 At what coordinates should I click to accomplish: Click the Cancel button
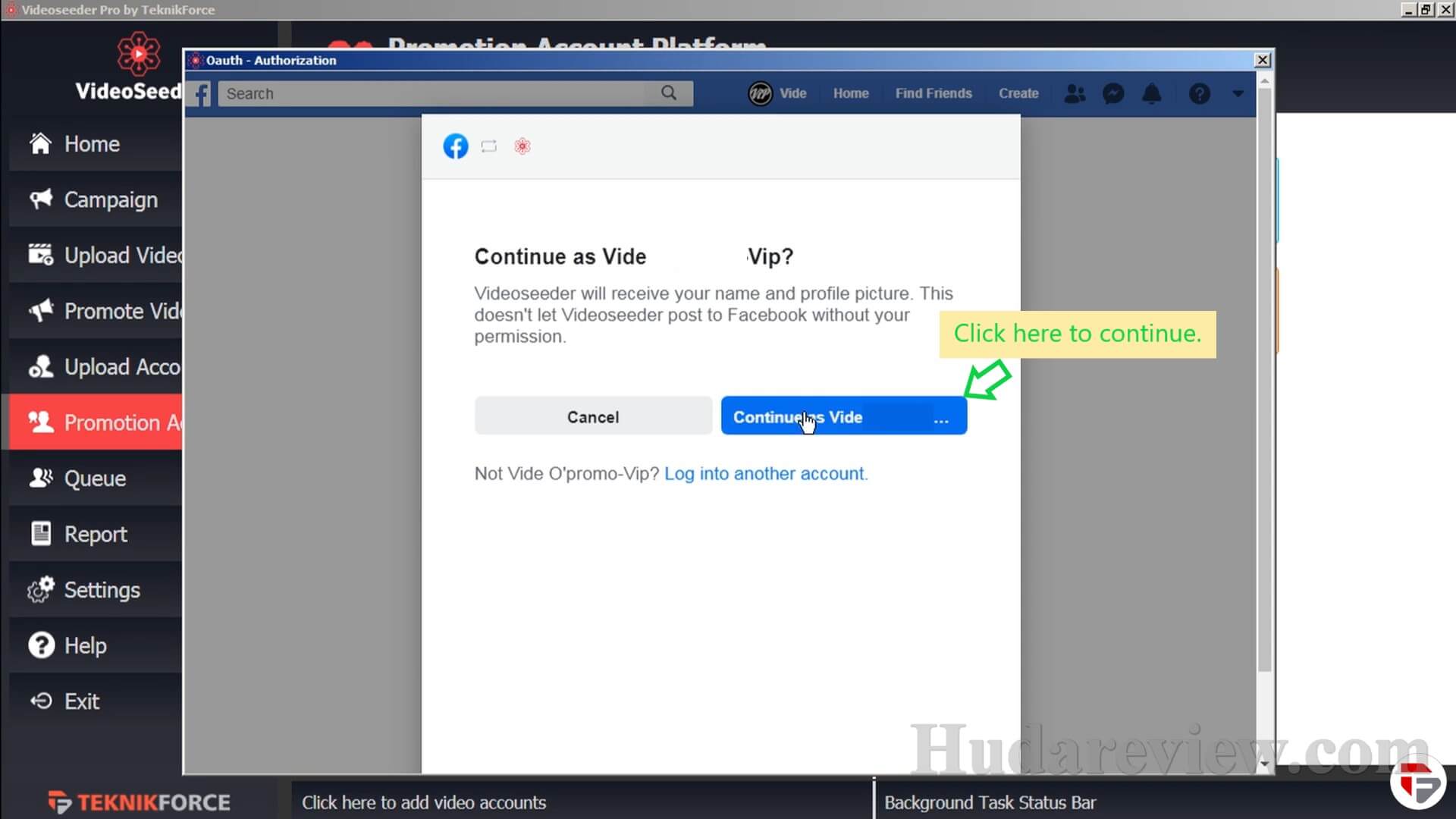[x=593, y=416]
